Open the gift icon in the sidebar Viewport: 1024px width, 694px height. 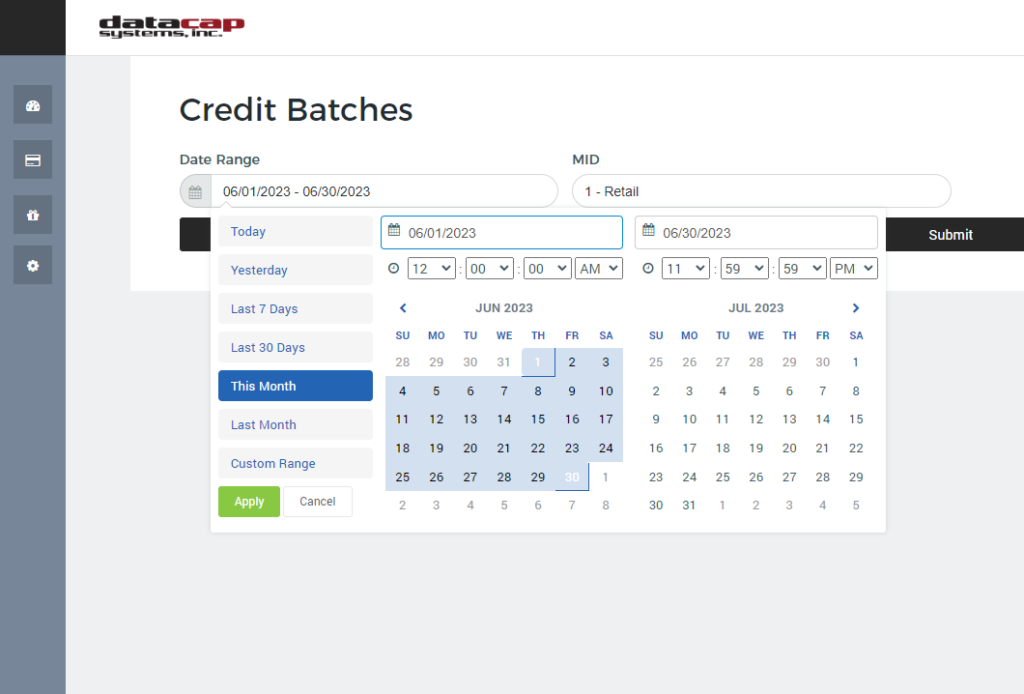(x=32, y=214)
